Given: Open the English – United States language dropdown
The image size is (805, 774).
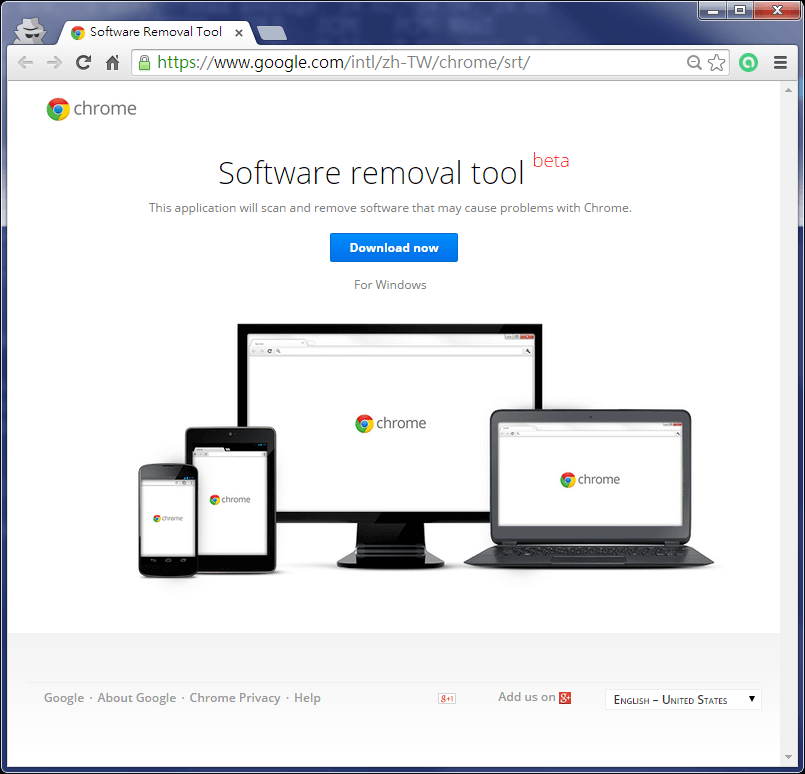Looking at the screenshot, I should click(683, 699).
